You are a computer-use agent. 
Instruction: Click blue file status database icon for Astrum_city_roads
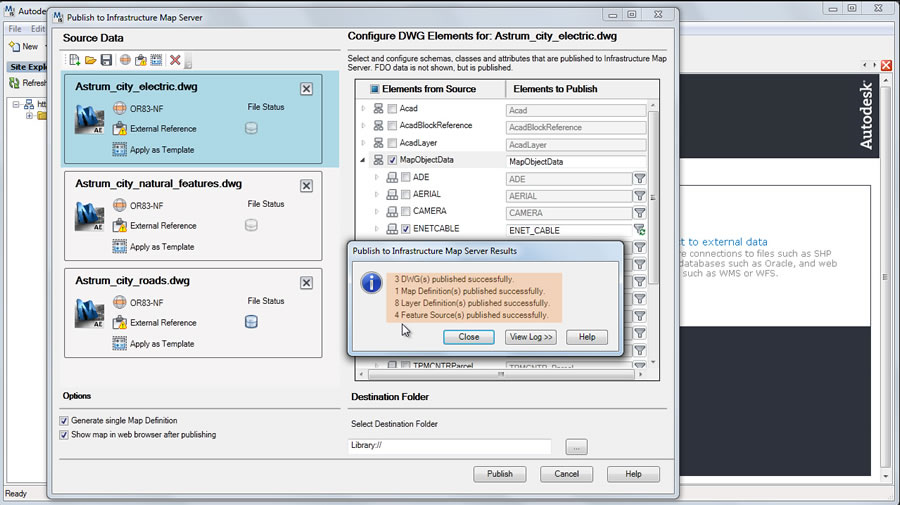(x=251, y=322)
